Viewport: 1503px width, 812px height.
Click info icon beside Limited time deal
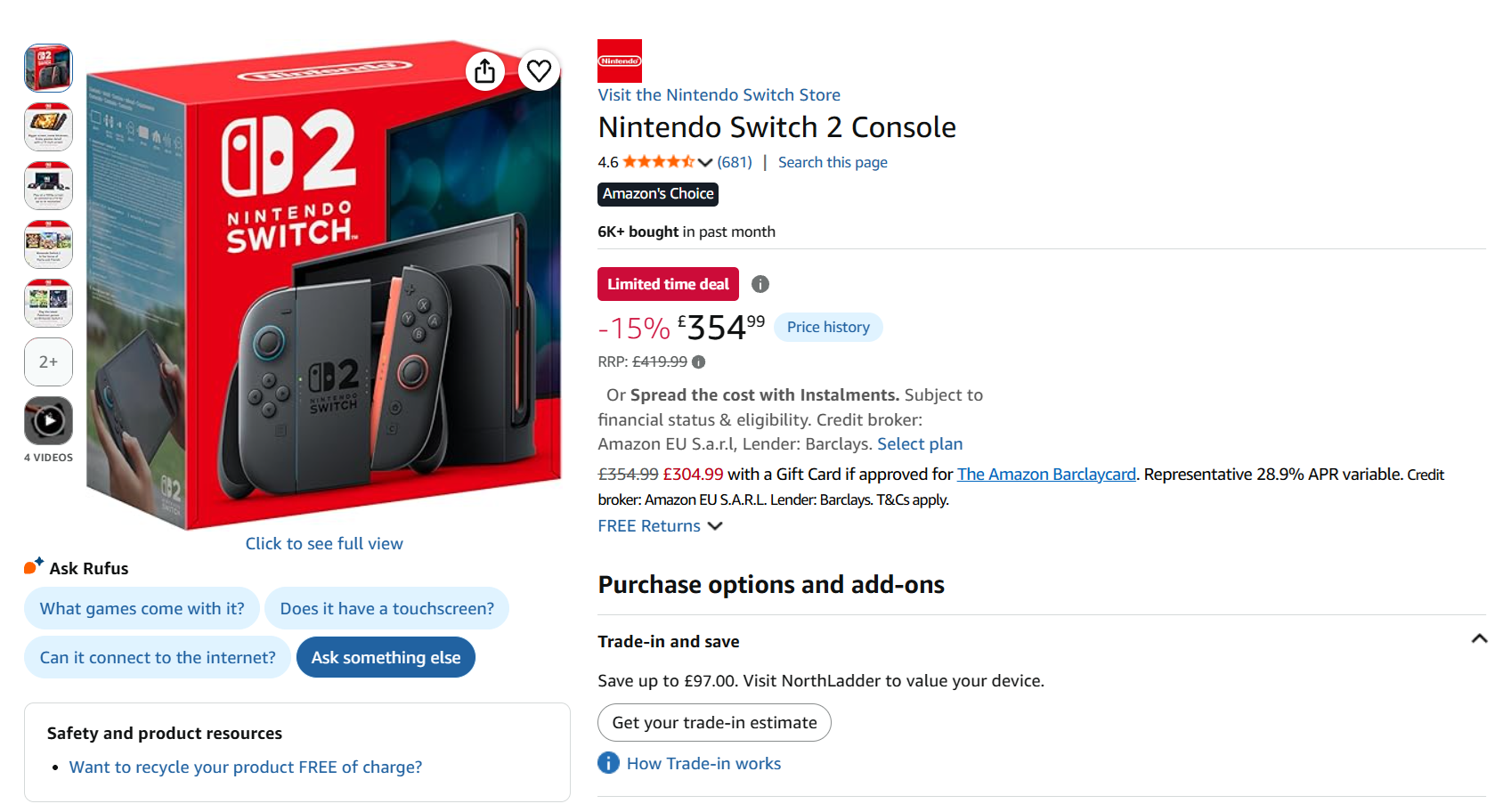pyautogui.click(x=760, y=284)
